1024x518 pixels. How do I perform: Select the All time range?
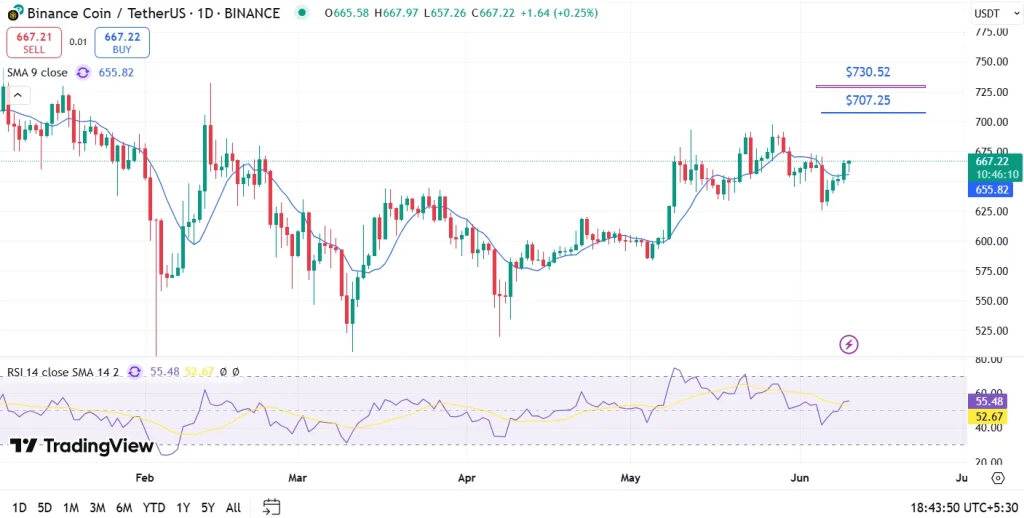(233, 508)
